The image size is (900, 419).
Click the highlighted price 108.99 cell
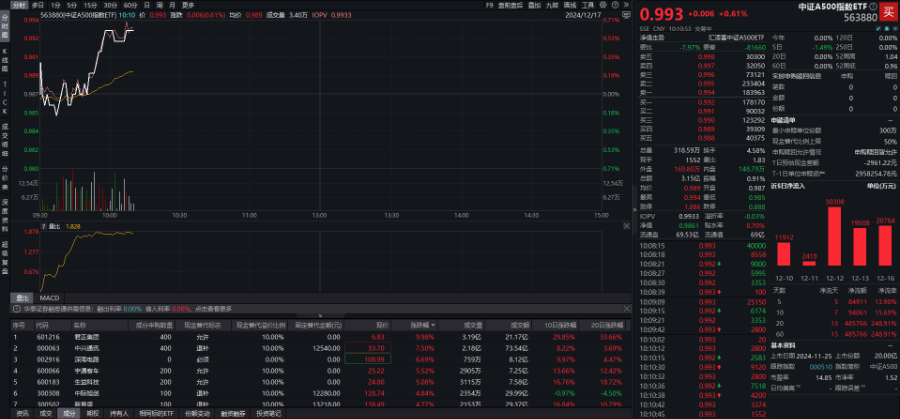(x=376, y=358)
